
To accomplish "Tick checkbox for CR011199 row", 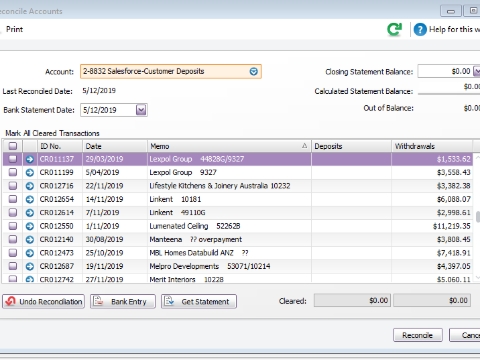I will [x=13, y=172].
